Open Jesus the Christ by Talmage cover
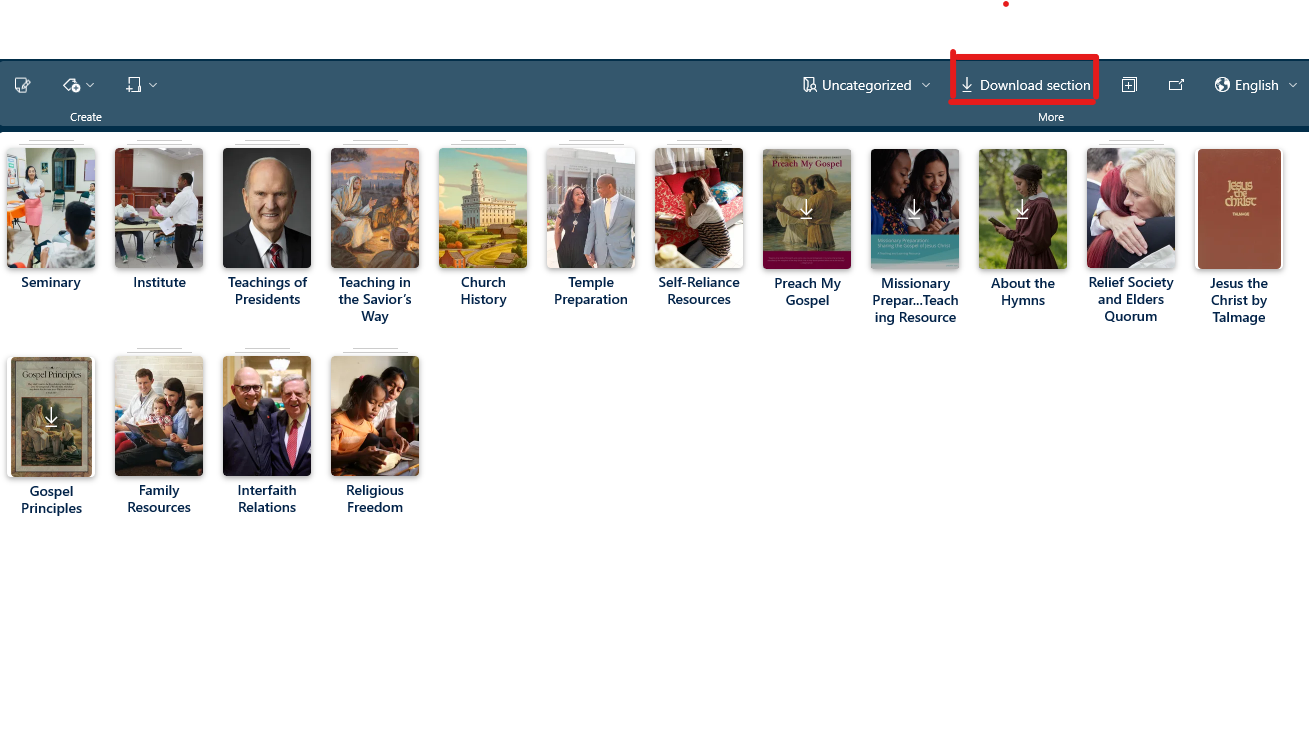 pyautogui.click(x=1239, y=209)
